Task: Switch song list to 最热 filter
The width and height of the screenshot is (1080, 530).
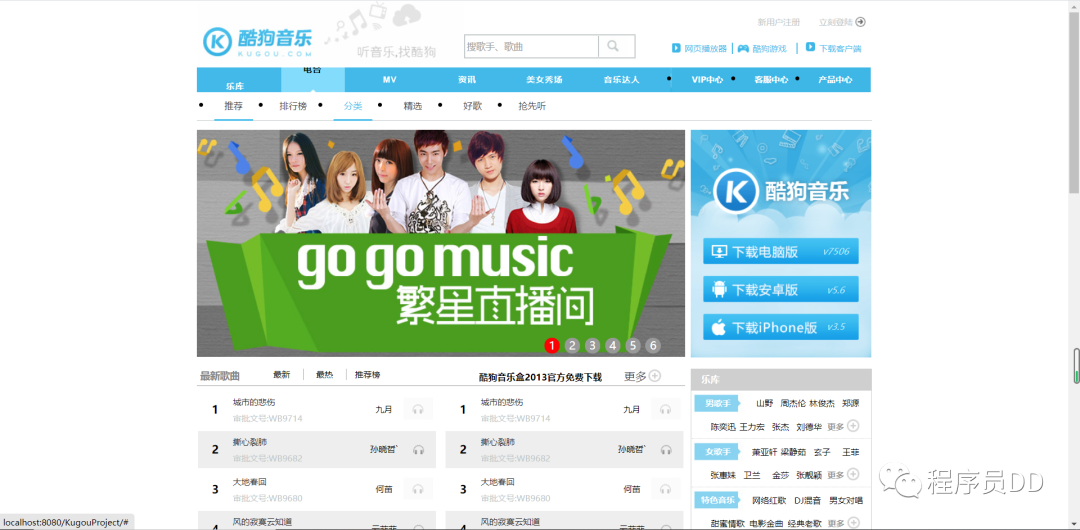Action: [324, 374]
